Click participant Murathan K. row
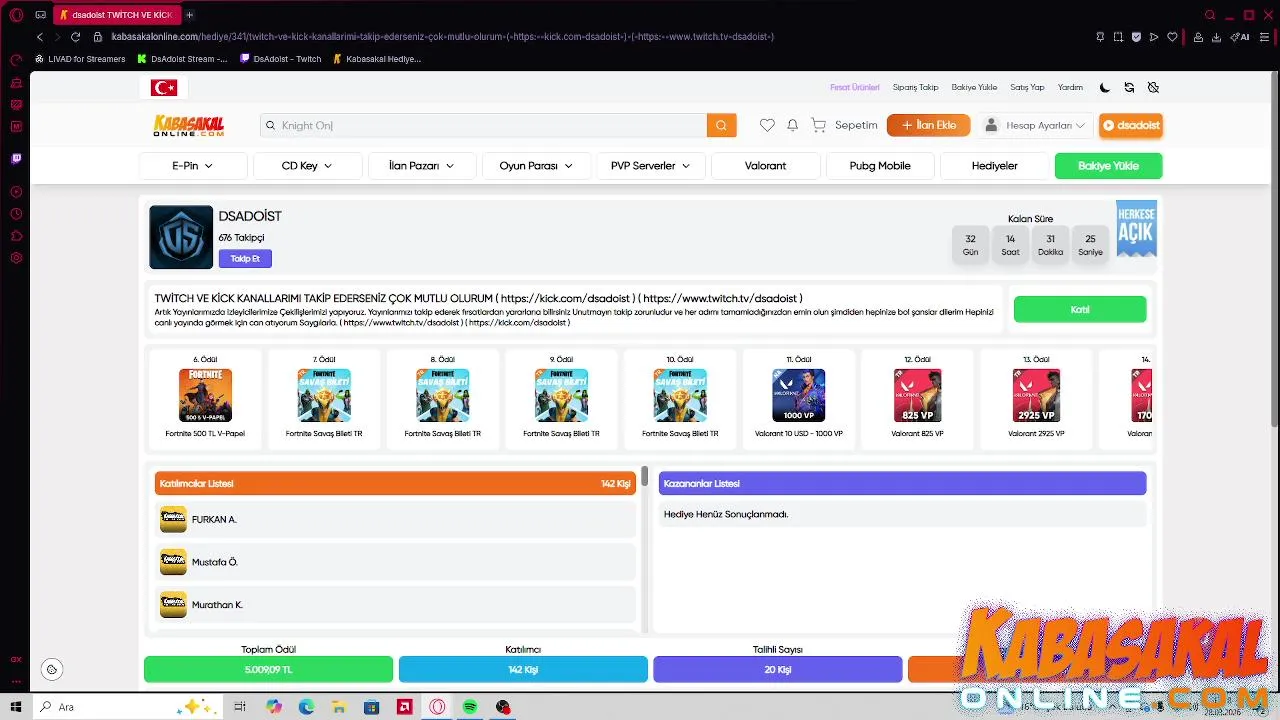 point(395,604)
